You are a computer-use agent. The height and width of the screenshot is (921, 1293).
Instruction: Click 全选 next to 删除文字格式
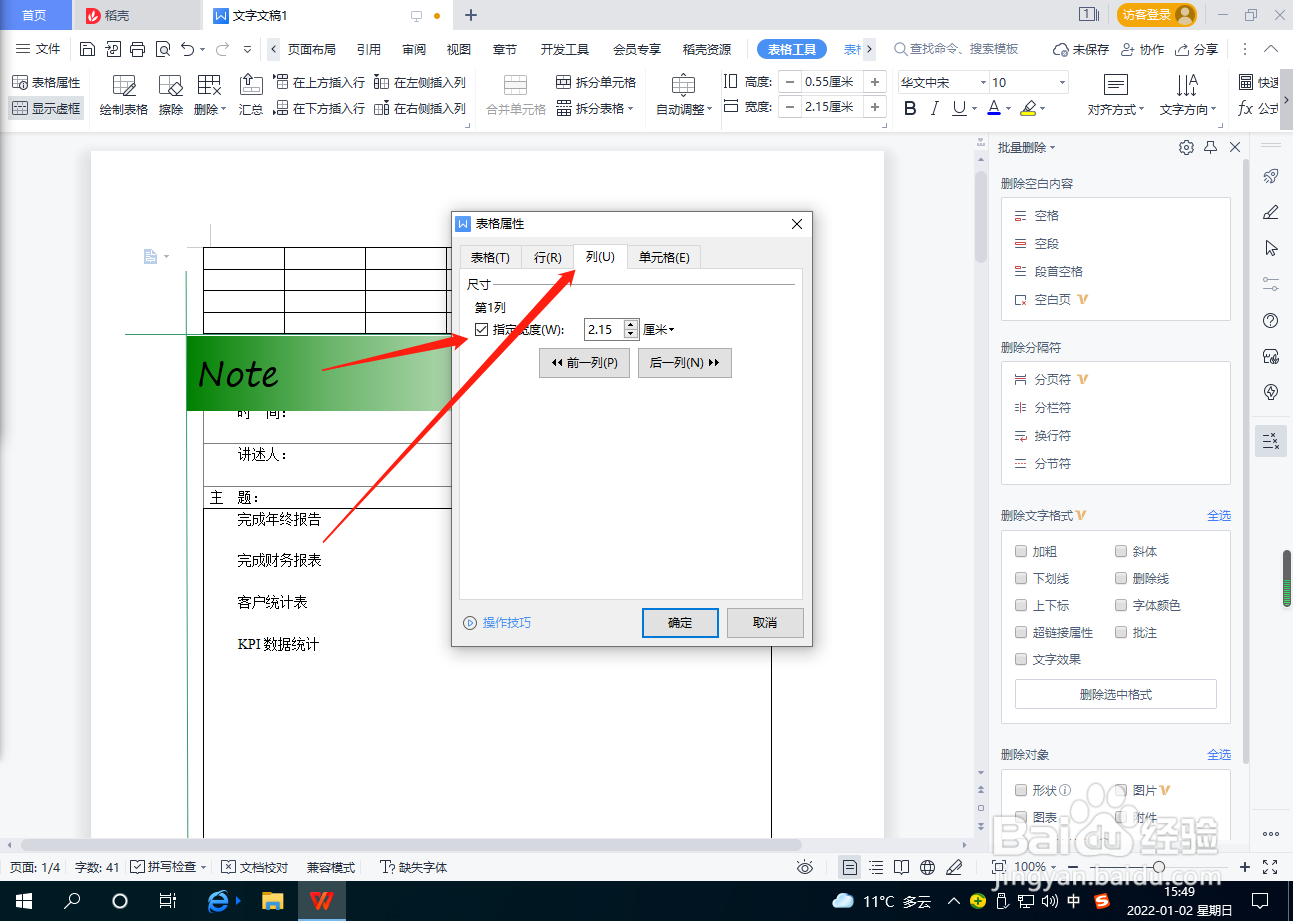(x=1219, y=515)
